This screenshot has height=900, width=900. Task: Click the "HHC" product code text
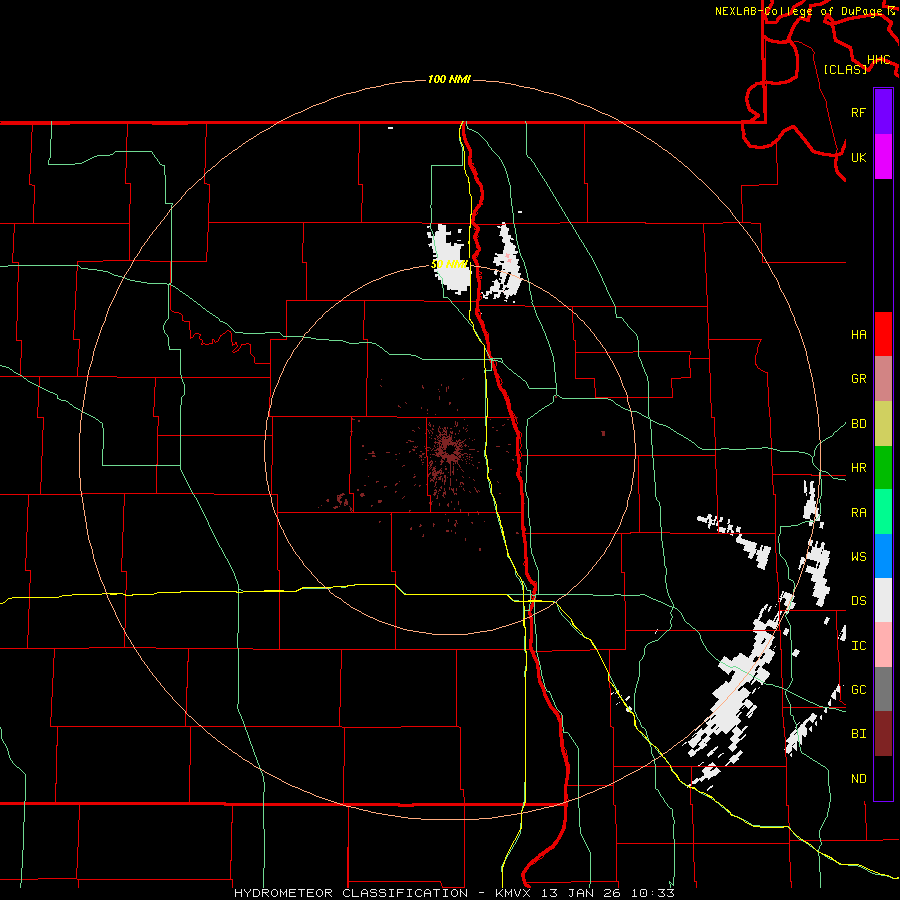pyautogui.click(x=878, y=60)
